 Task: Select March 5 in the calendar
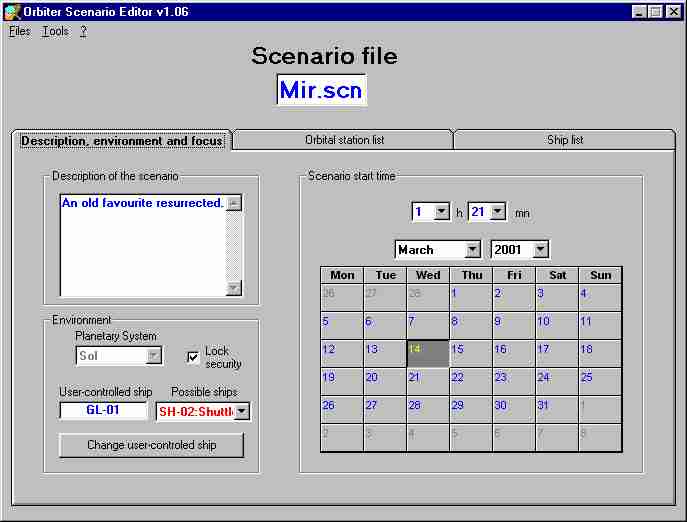coord(342,325)
